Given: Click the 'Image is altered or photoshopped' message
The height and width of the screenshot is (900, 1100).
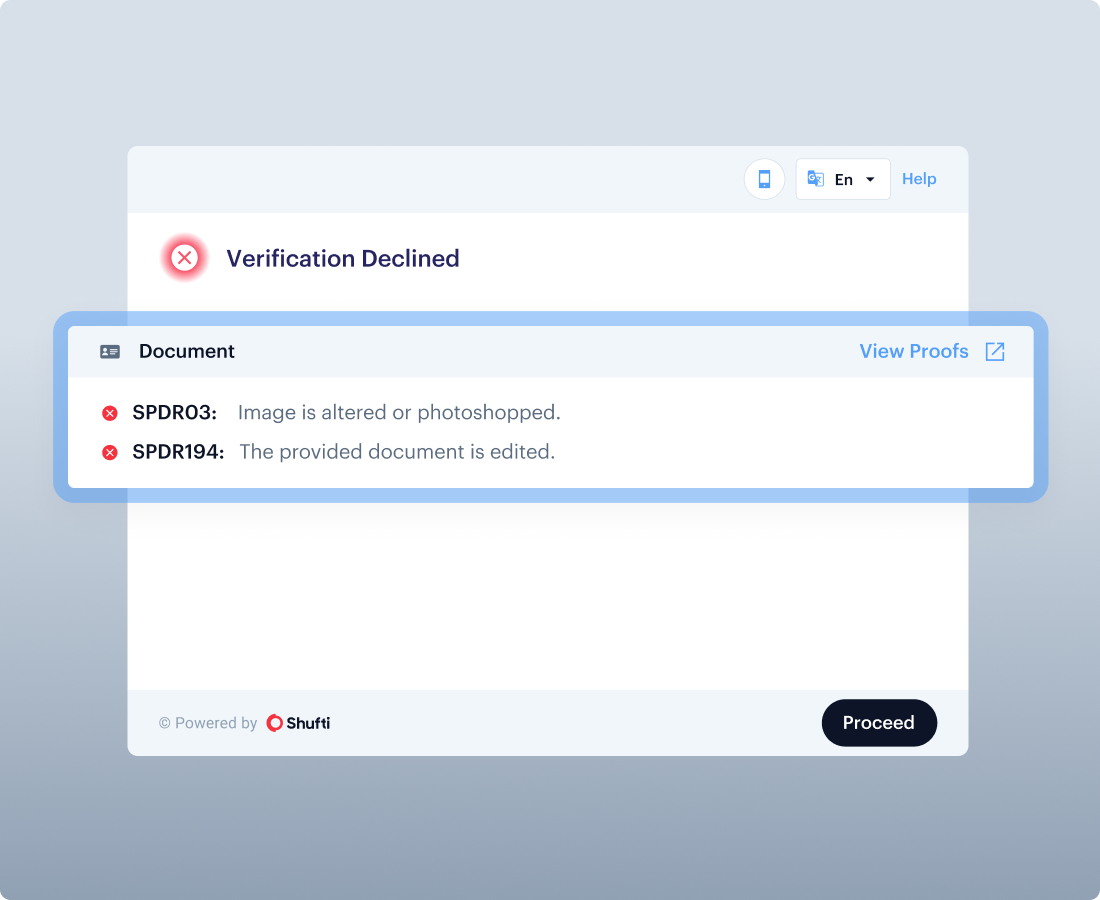Looking at the screenshot, I should coord(399,412).
